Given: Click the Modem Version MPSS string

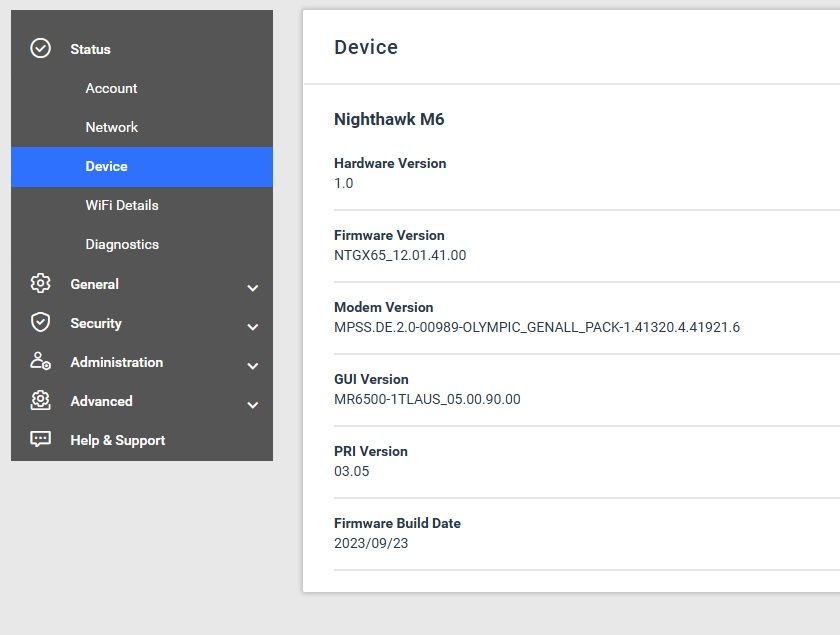Looking at the screenshot, I should pyautogui.click(x=536, y=327).
